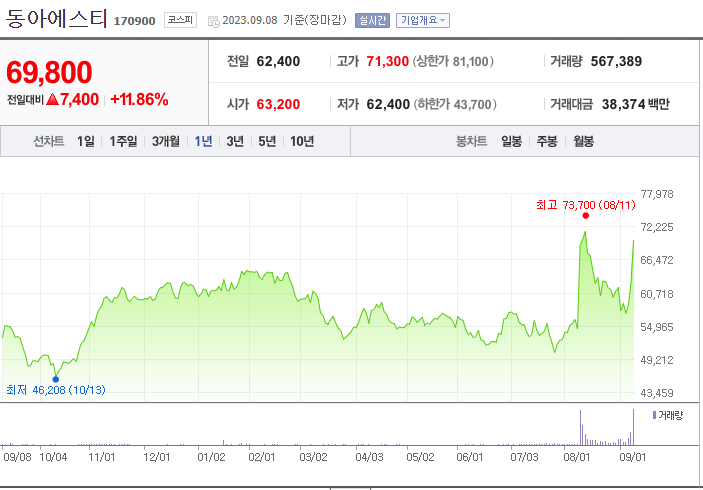703x490 pixels.
Task: Click the 60,718 price axis label
Action: click(657, 294)
